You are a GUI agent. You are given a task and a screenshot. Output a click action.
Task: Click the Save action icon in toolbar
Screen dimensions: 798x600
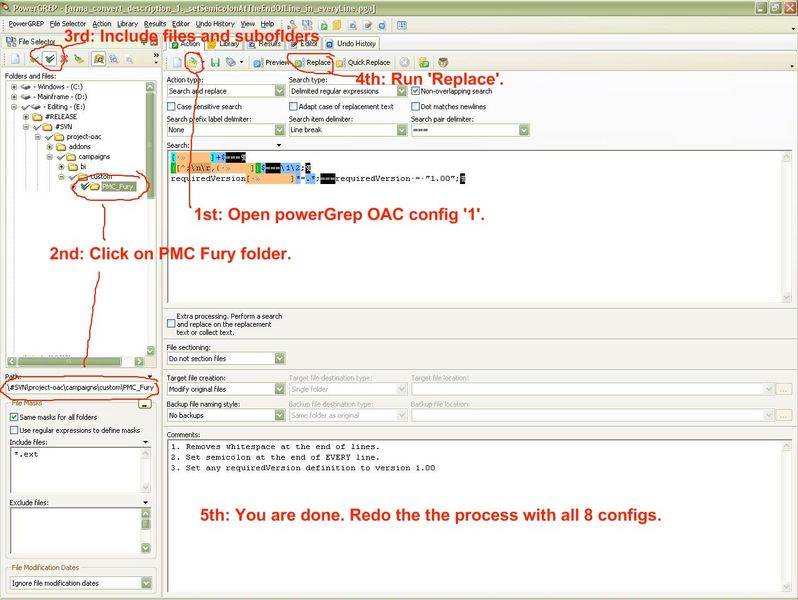click(214, 62)
